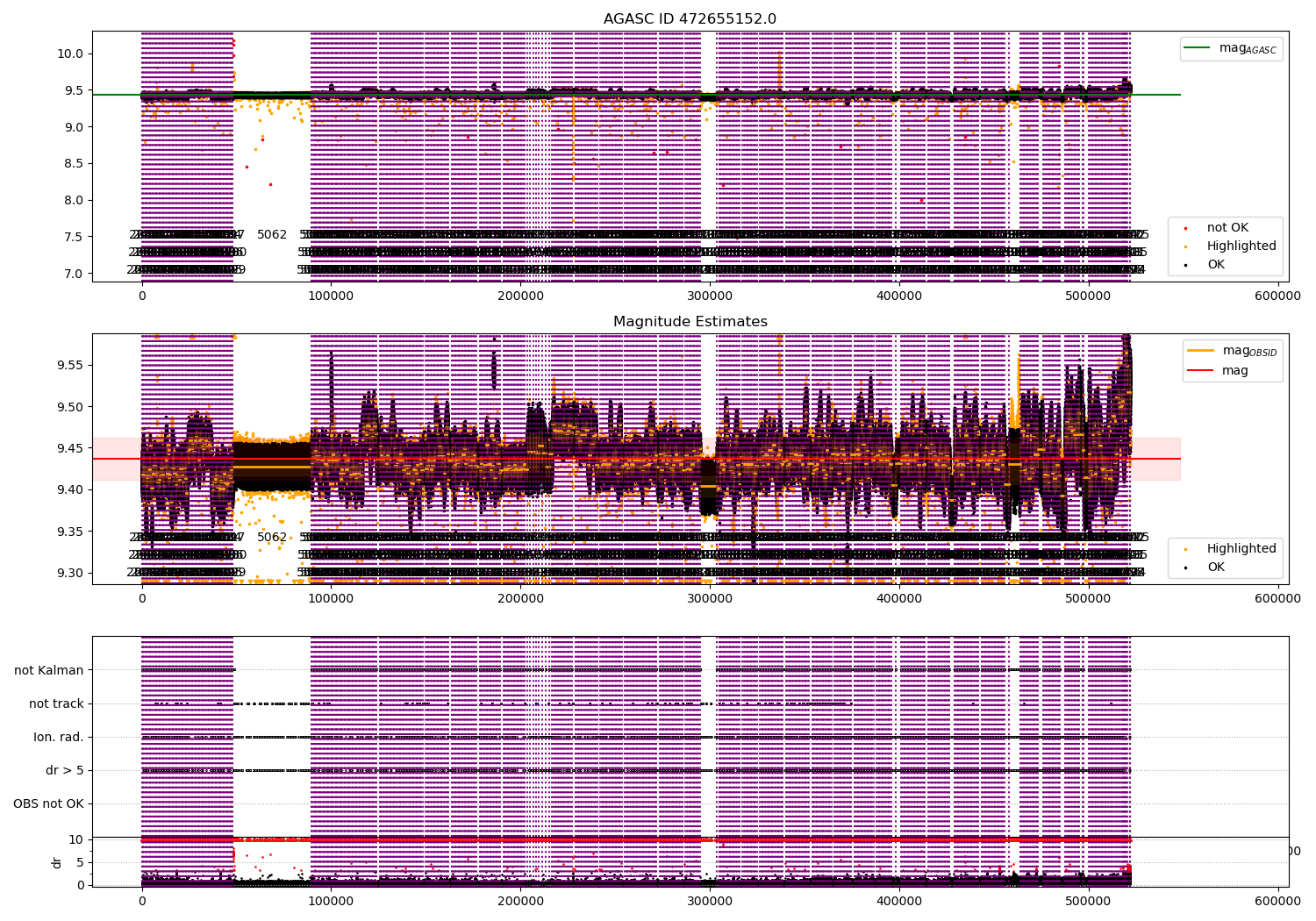The width and height of the screenshot is (1316, 921).
Task: Click the 10.0 tick on the top plot y-axis
Action: pos(69,54)
